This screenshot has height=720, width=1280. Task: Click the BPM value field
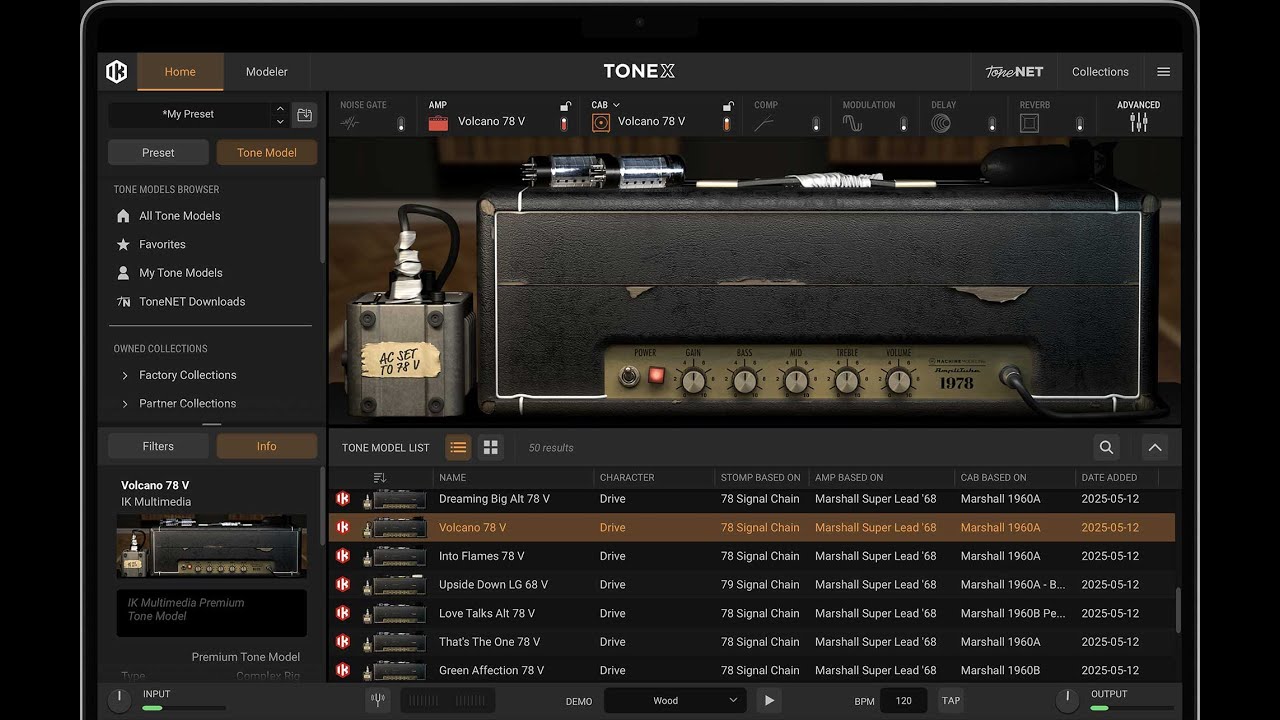coord(903,701)
